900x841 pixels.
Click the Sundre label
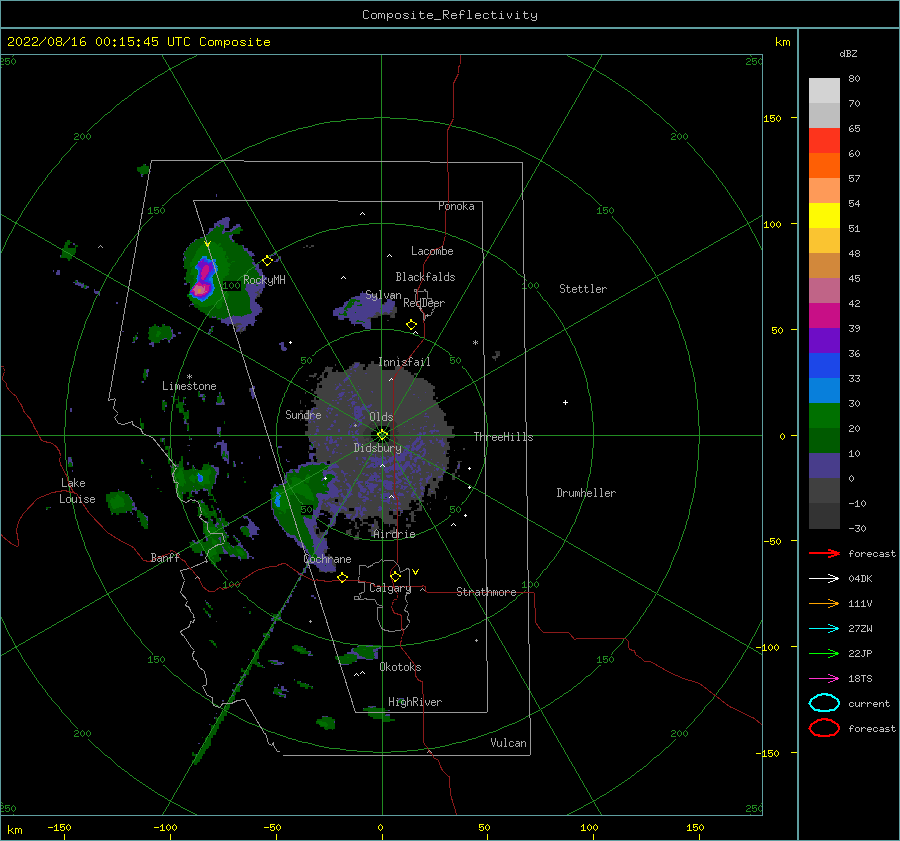point(303,415)
